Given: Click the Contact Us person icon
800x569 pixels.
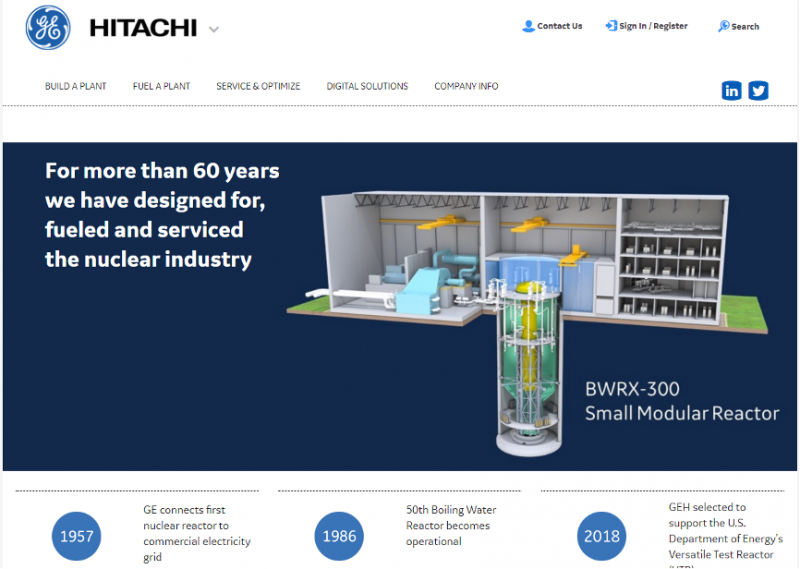Looking at the screenshot, I should click(529, 26).
